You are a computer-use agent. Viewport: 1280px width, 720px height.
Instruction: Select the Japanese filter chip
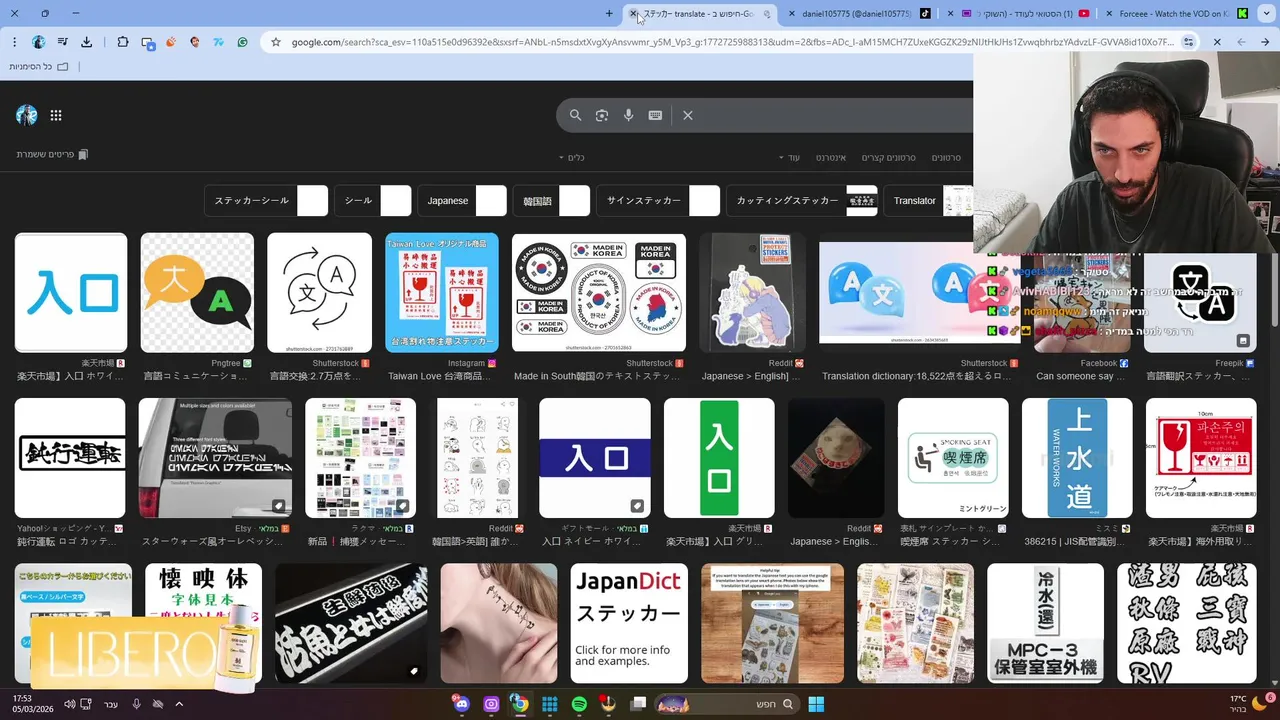pos(463,201)
